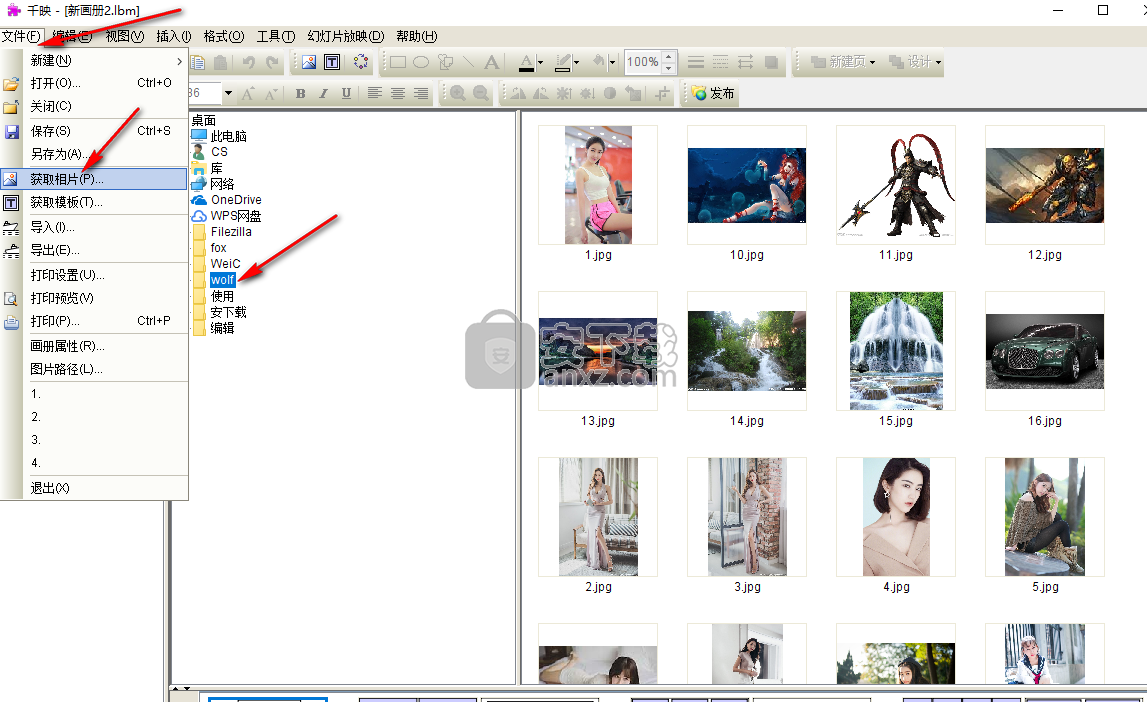Screen dimensions: 1147x702
Task: Select 另存为(A)... menu entry
Action: tap(94, 154)
